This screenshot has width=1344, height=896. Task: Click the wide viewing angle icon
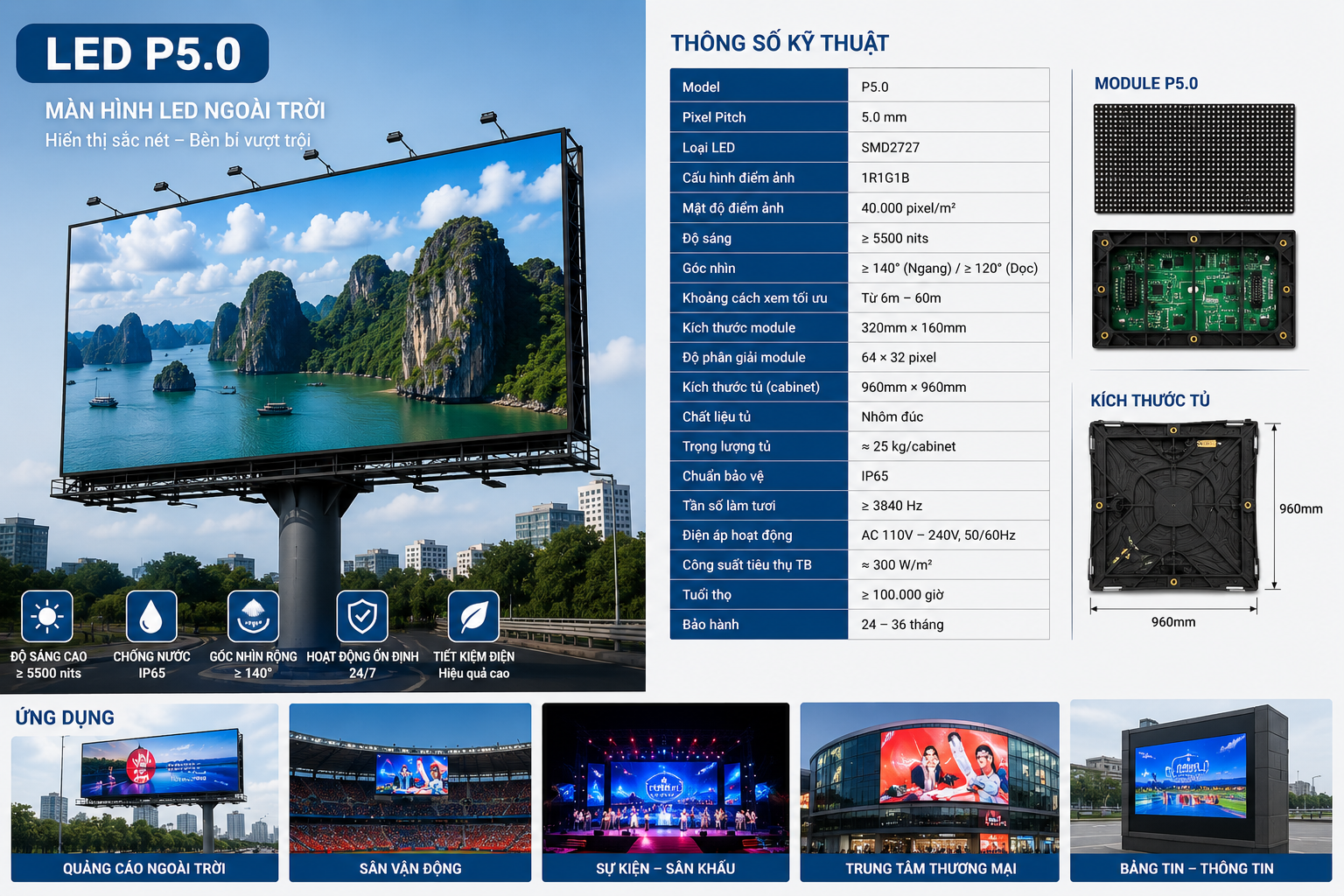253,616
